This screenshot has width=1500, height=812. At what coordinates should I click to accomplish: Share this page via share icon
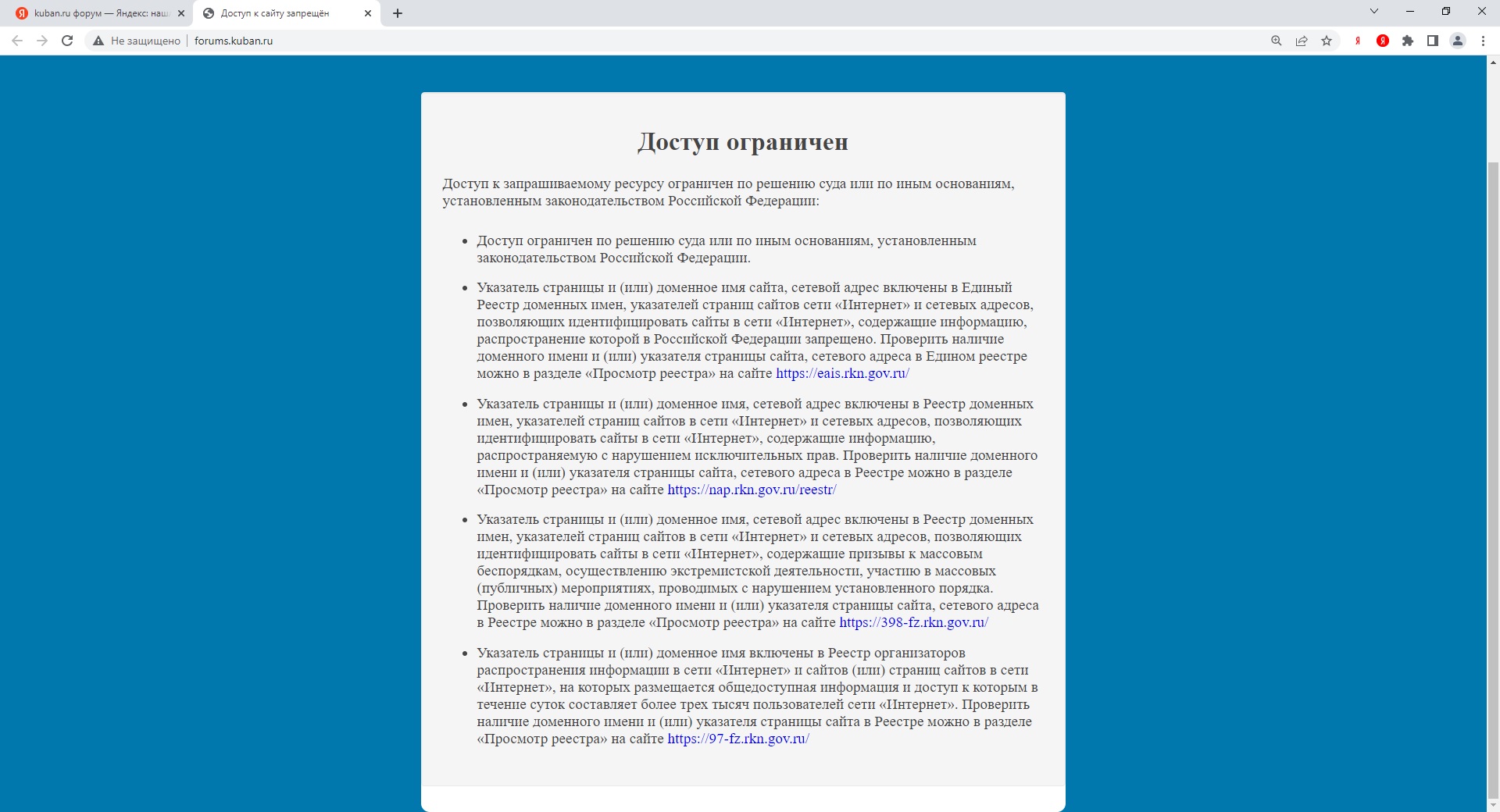tap(1302, 41)
